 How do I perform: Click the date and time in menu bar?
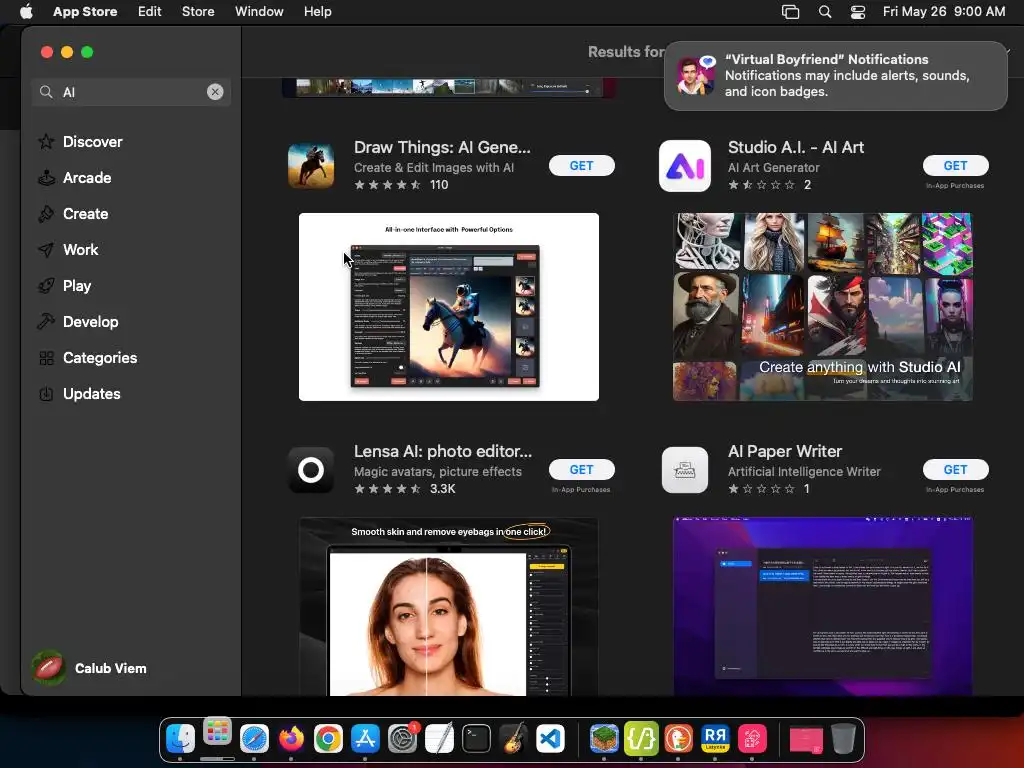[x=944, y=12]
